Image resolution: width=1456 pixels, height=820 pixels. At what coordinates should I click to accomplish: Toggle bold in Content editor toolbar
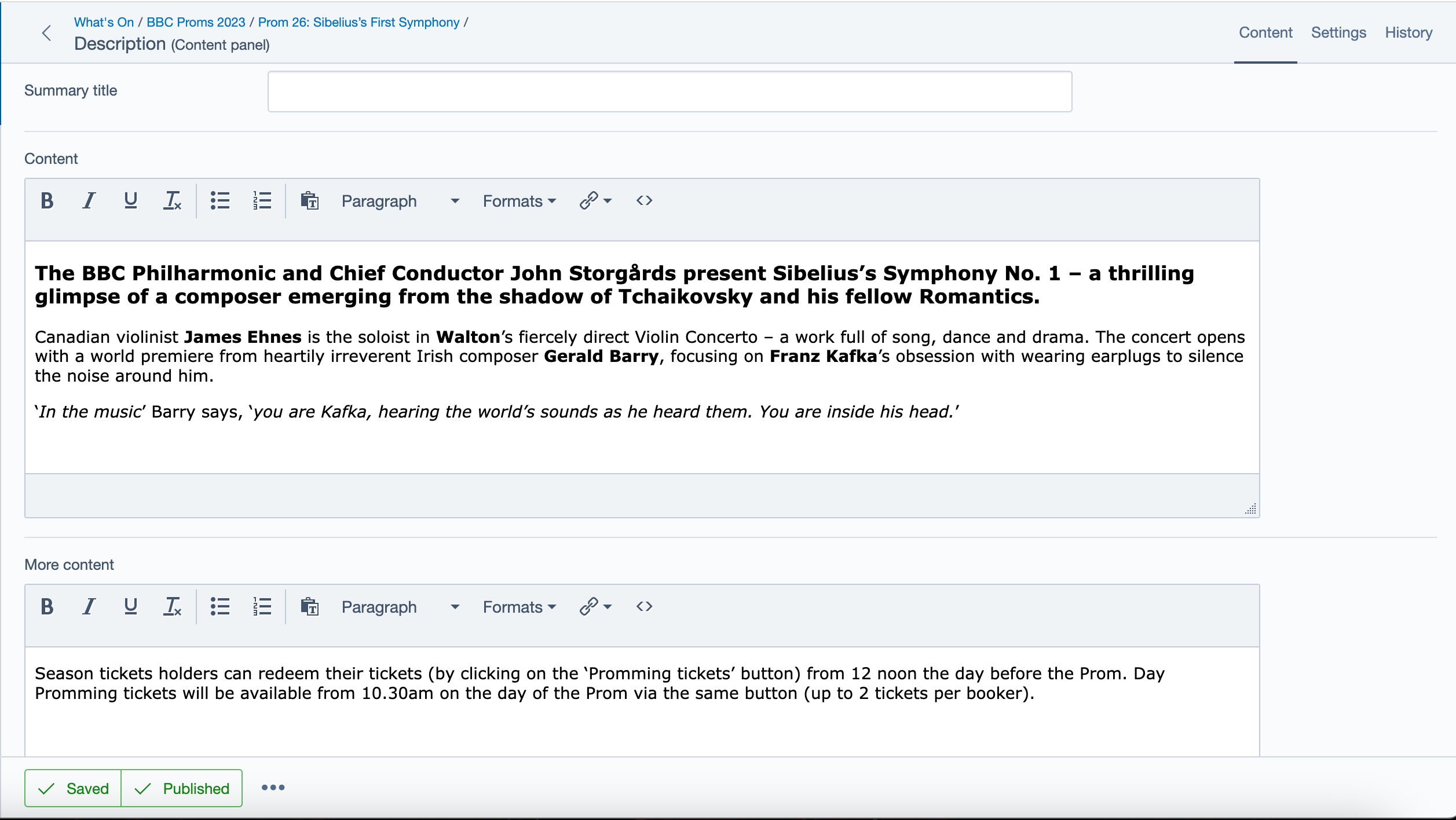click(x=47, y=201)
